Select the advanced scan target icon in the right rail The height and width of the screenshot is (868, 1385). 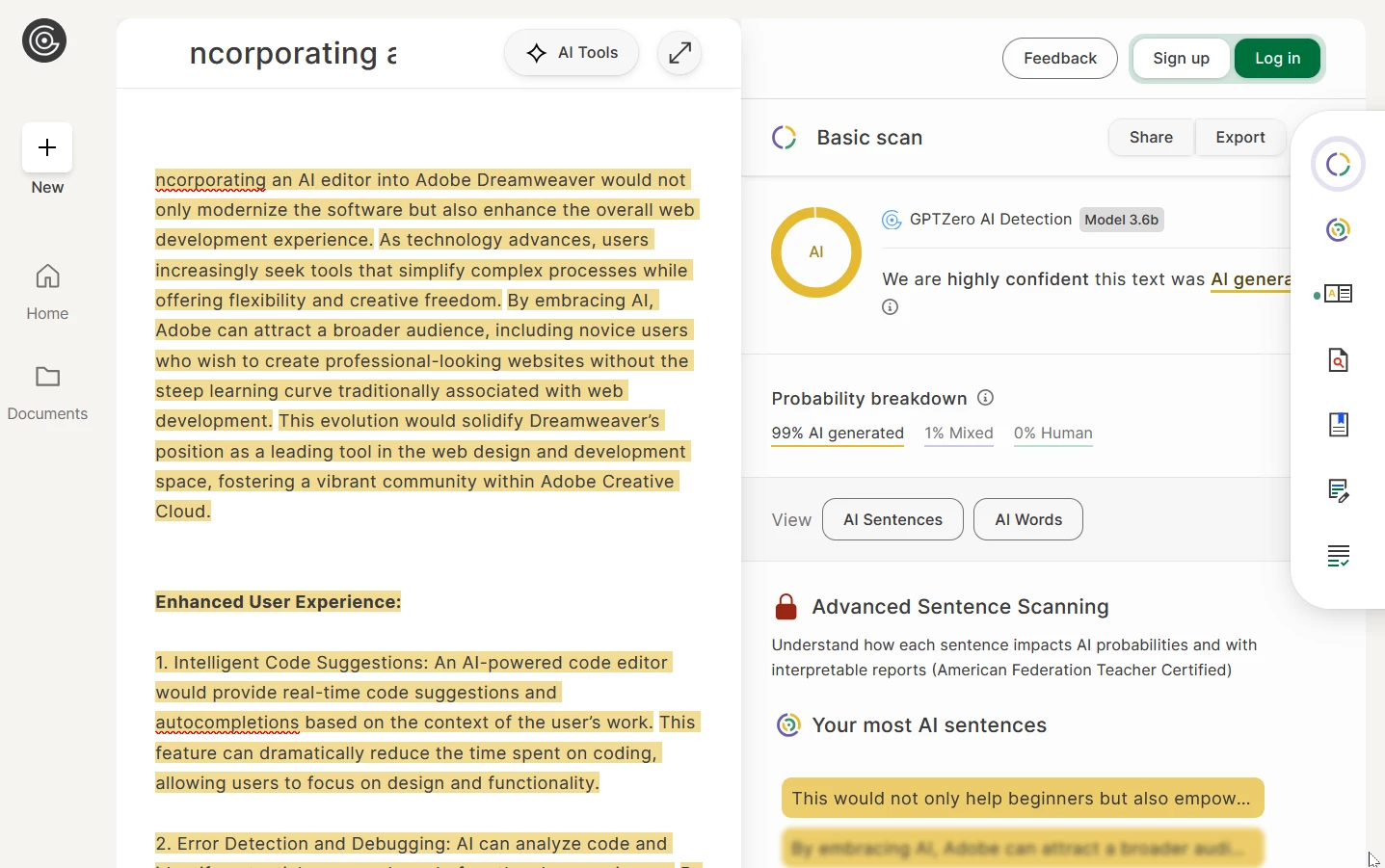(x=1338, y=229)
